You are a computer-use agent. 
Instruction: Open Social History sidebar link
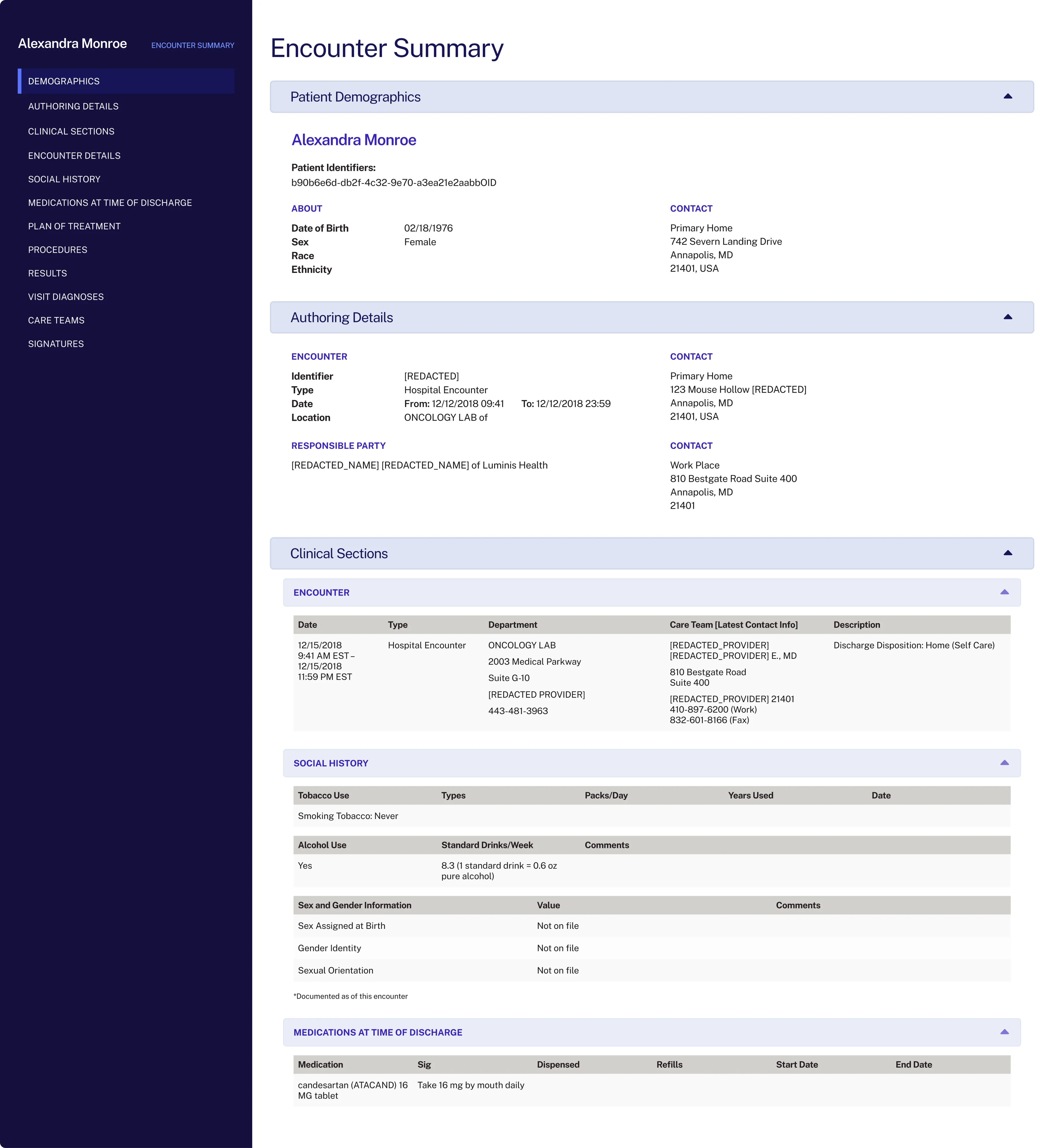click(x=64, y=179)
